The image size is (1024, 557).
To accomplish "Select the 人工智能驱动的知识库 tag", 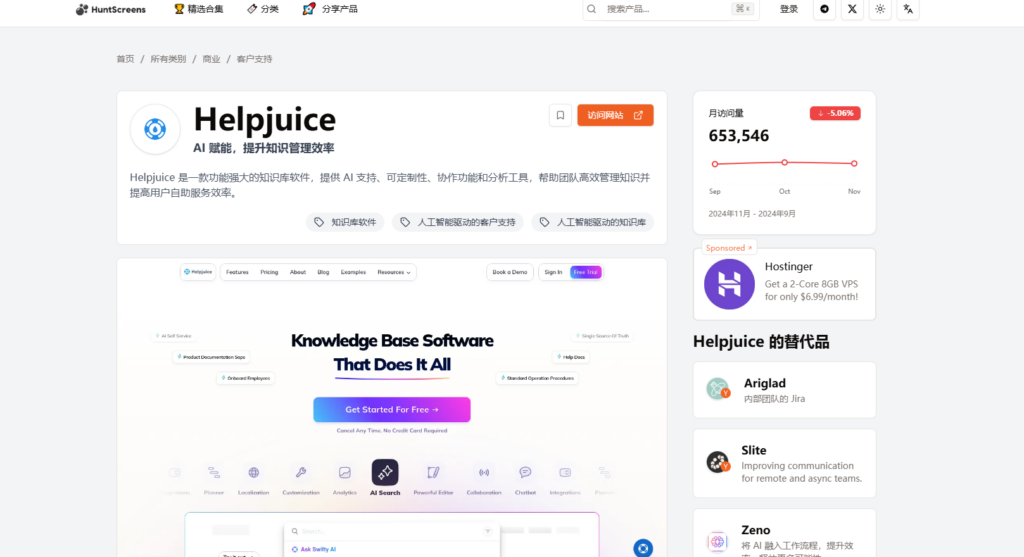I will click(592, 222).
